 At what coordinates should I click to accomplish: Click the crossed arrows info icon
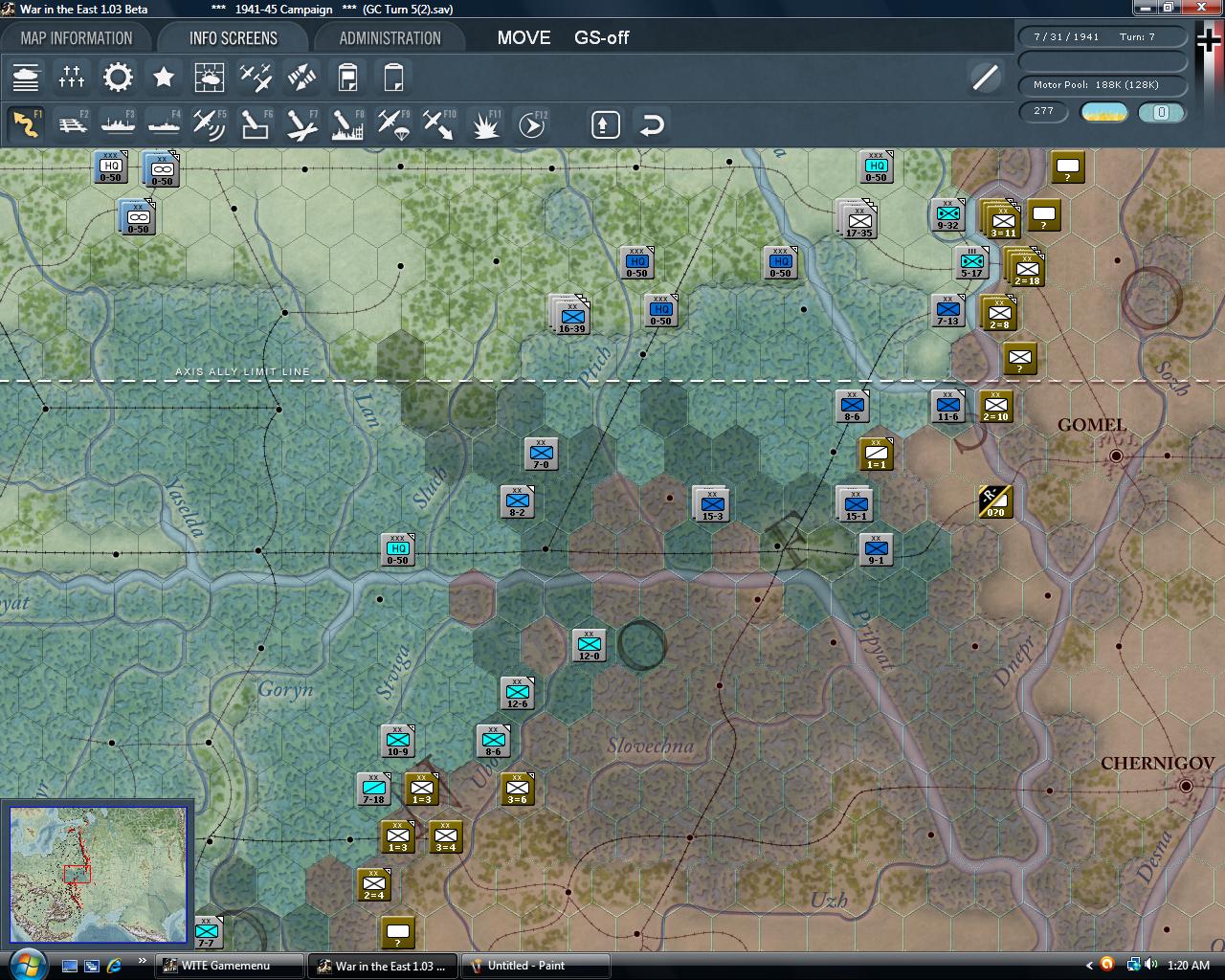[x=301, y=78]
